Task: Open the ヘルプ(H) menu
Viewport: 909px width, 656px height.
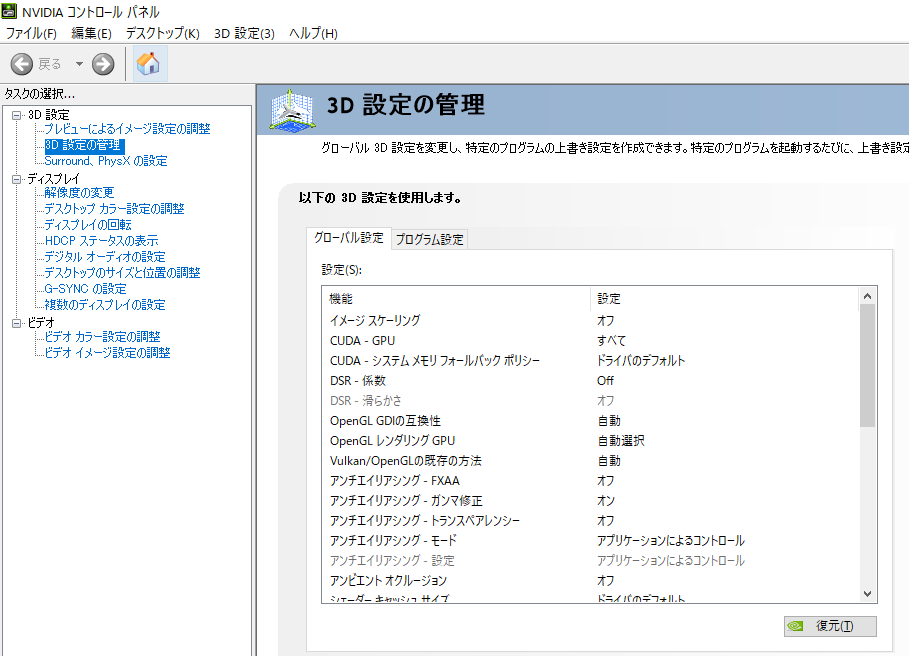Action: click(313, 34)
